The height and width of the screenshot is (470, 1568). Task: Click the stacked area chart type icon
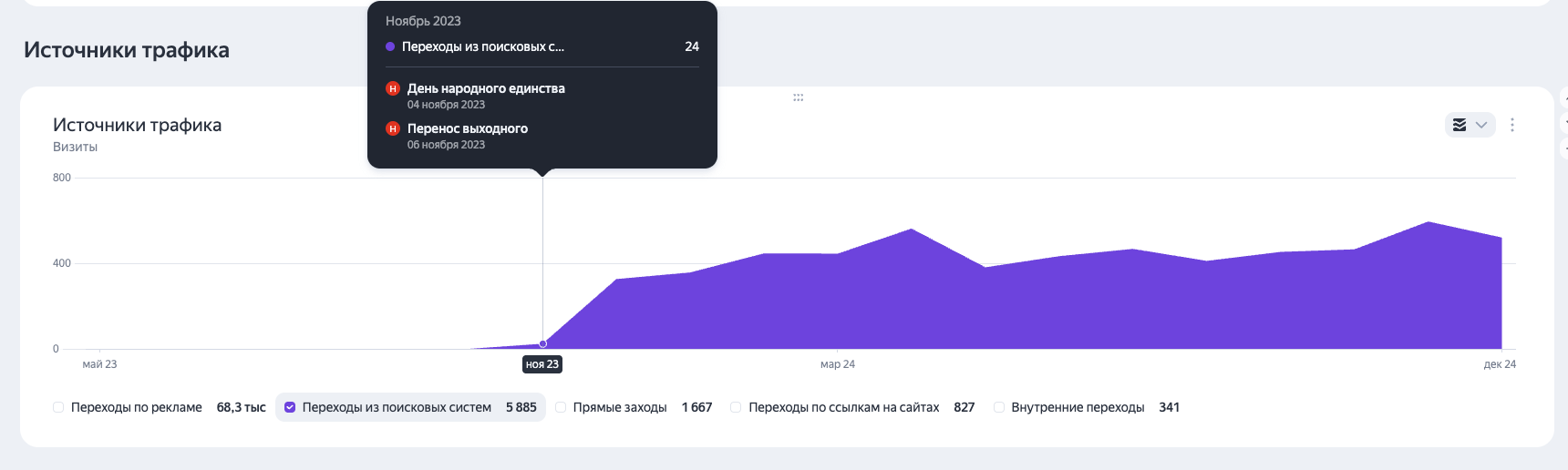tap(1460, 125)
